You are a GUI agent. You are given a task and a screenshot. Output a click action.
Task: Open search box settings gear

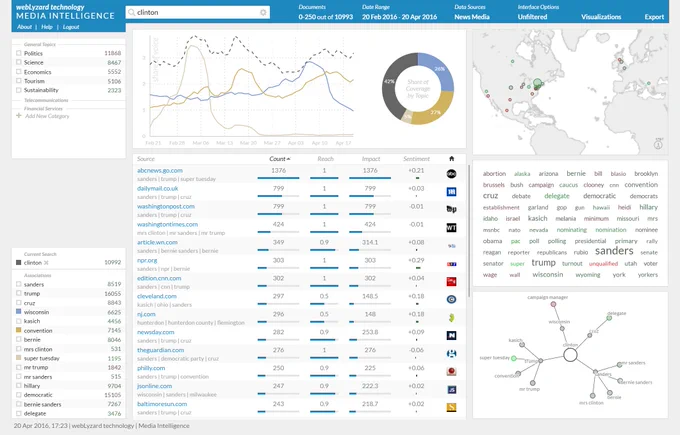coord(263,13)
